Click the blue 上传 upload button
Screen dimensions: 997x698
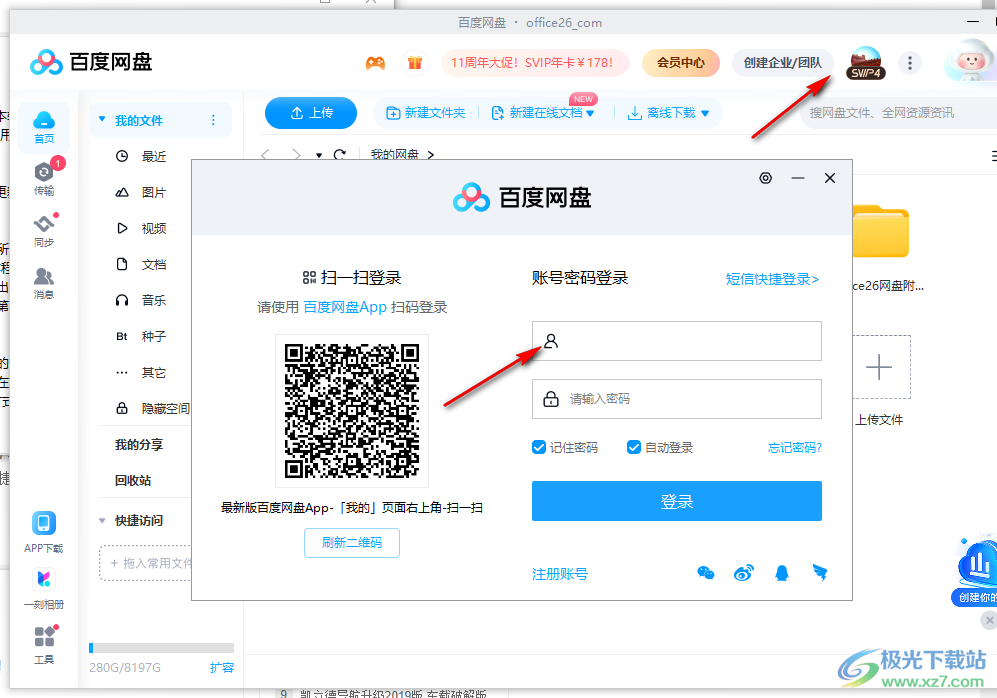311,113
